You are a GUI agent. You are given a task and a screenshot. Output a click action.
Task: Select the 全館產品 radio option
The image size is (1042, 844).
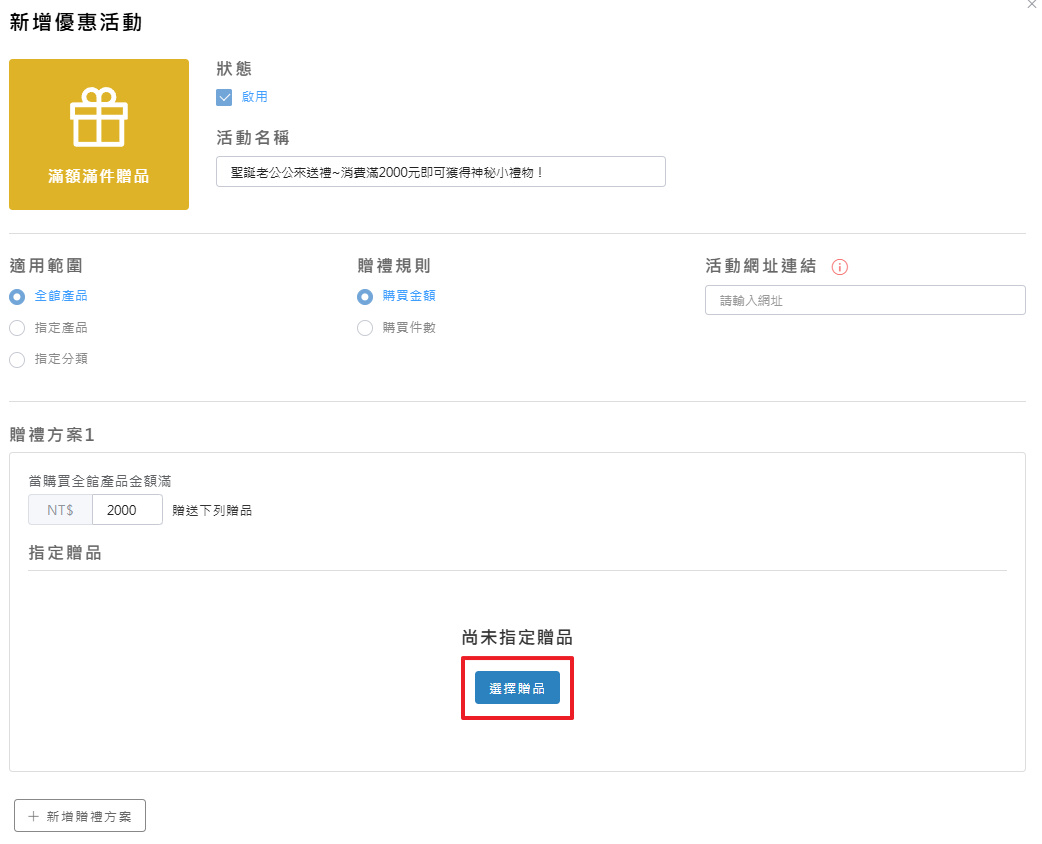click(x=17, y=296)
